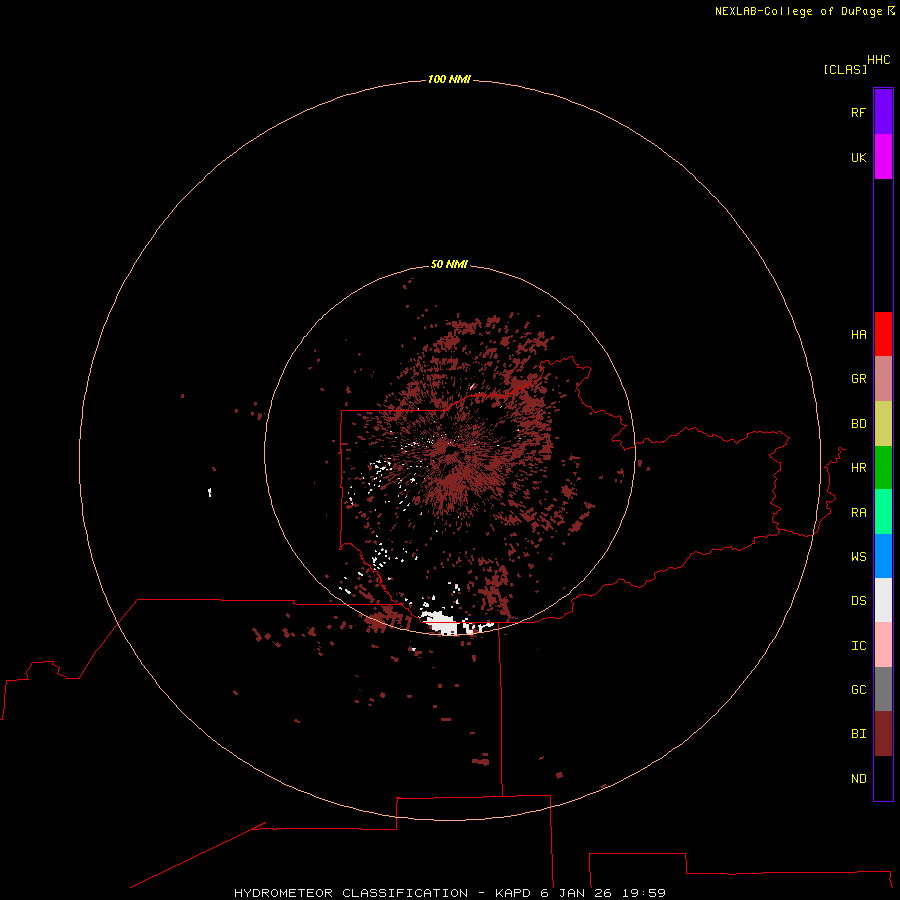Click the BI brown legend swatch
Viewport: 900px width, 900px height.
883,734
